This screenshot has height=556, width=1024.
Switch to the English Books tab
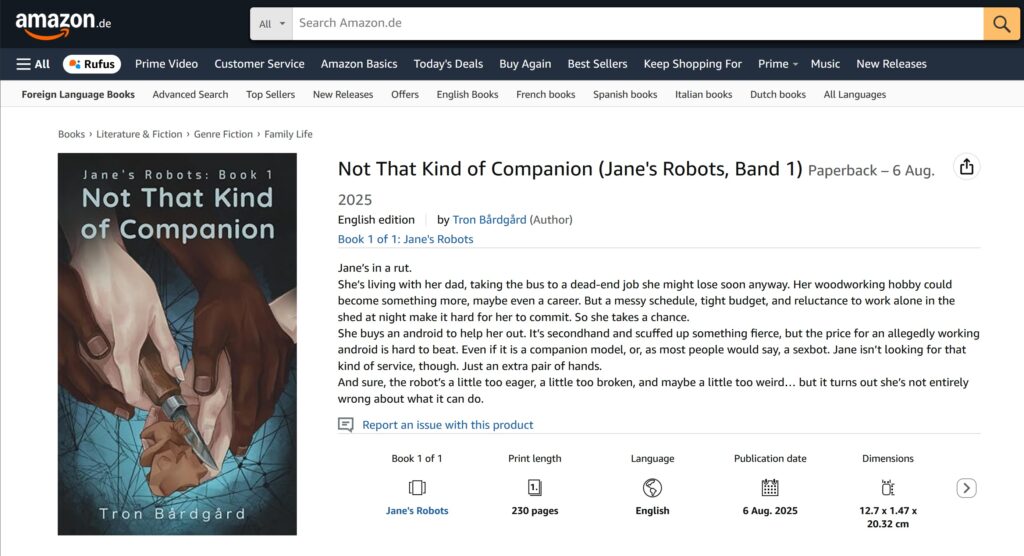coord(467,95)
